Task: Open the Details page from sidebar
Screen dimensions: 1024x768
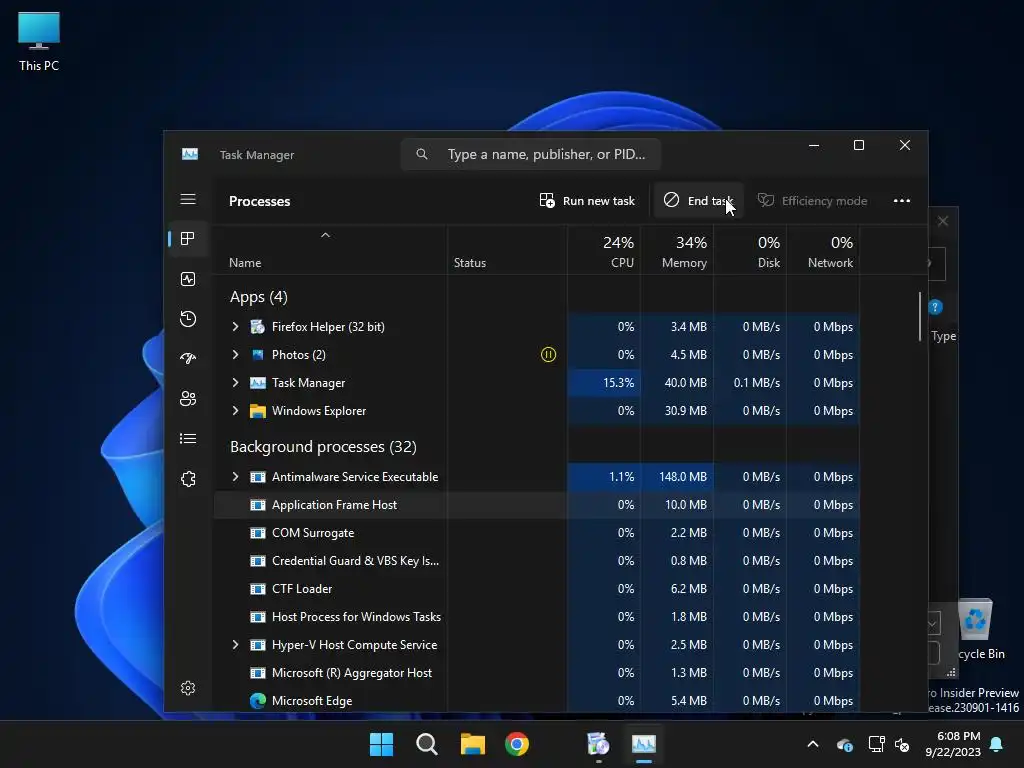Action: point(188,439)
